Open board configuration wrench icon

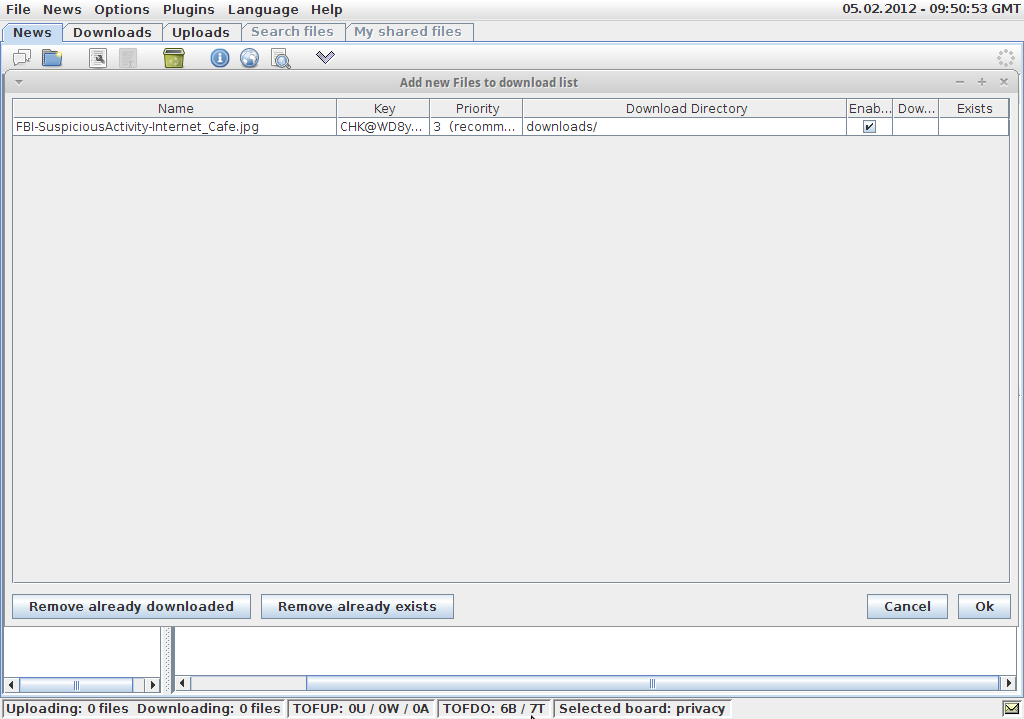[98, 58]
